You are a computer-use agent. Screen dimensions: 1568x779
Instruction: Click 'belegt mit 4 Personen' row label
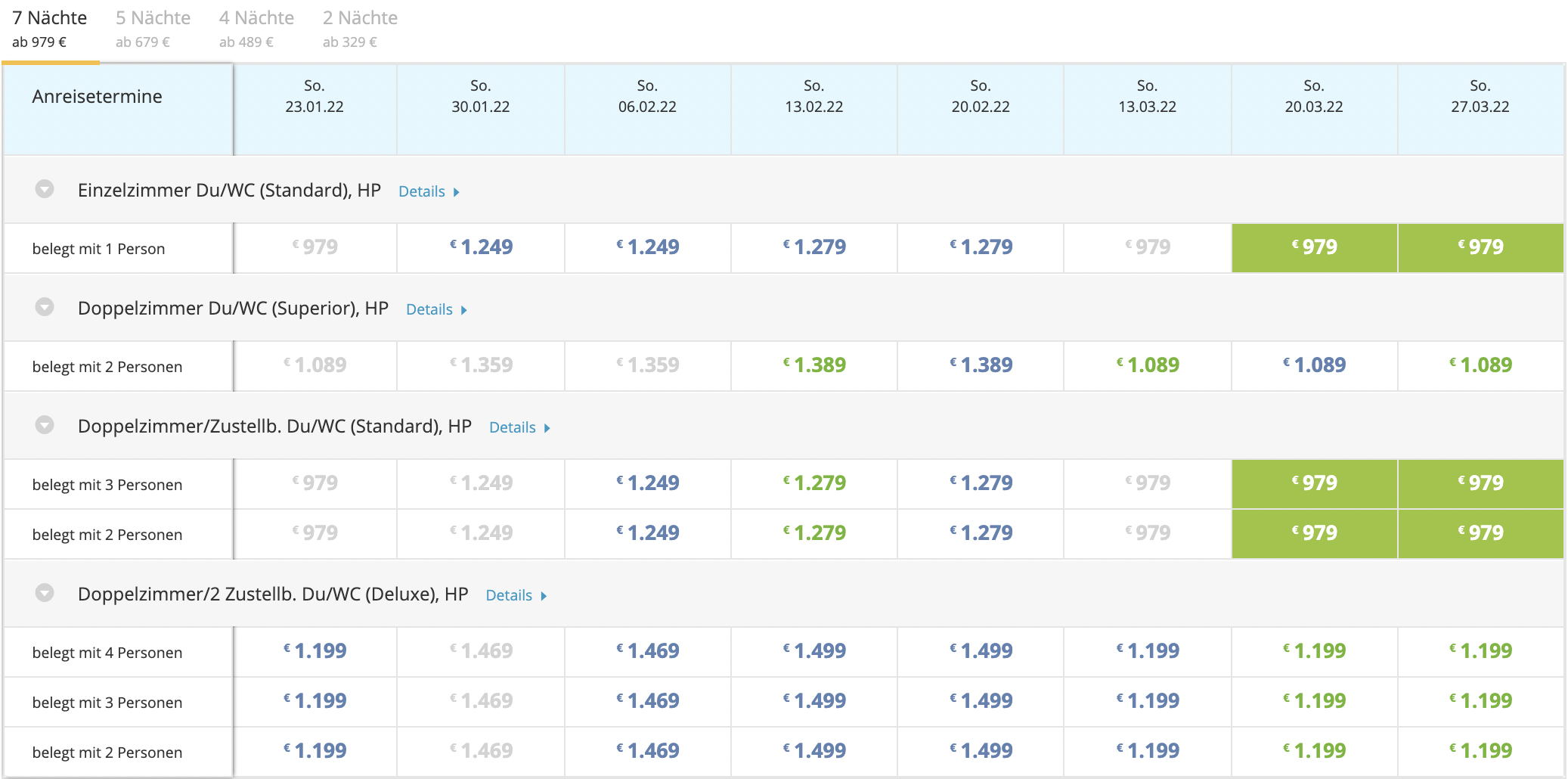click(107, 653)
